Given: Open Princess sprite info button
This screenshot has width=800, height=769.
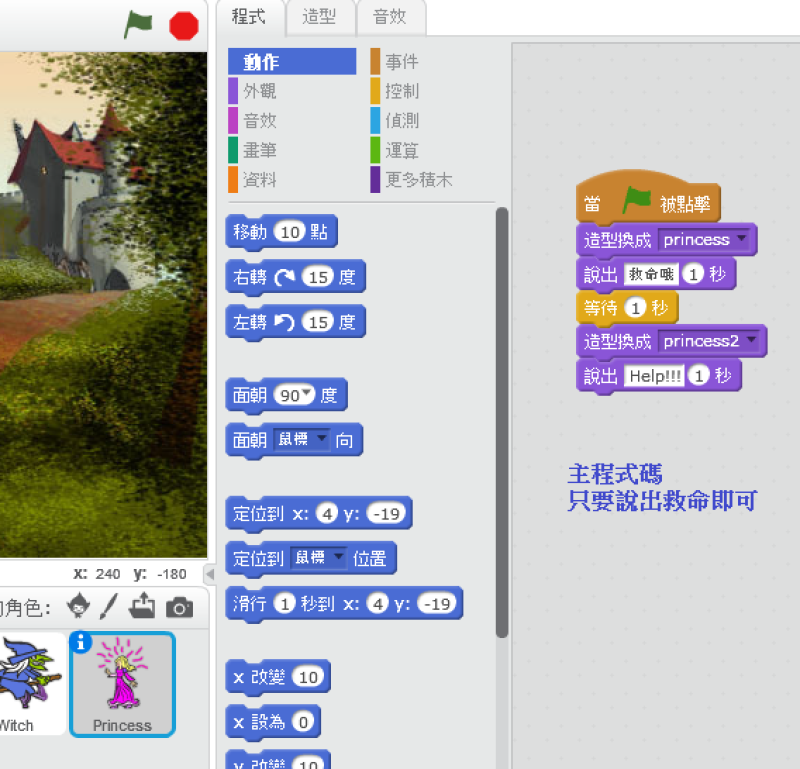Looking at the screenshot, I should click(x=82, y=644).
